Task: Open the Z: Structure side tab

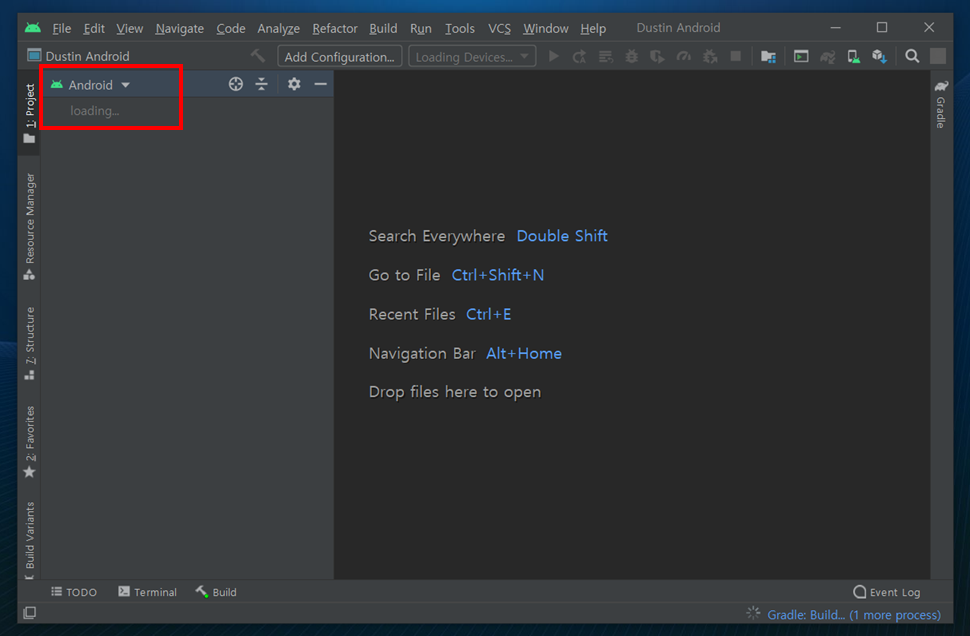Action: pos(30,343)
